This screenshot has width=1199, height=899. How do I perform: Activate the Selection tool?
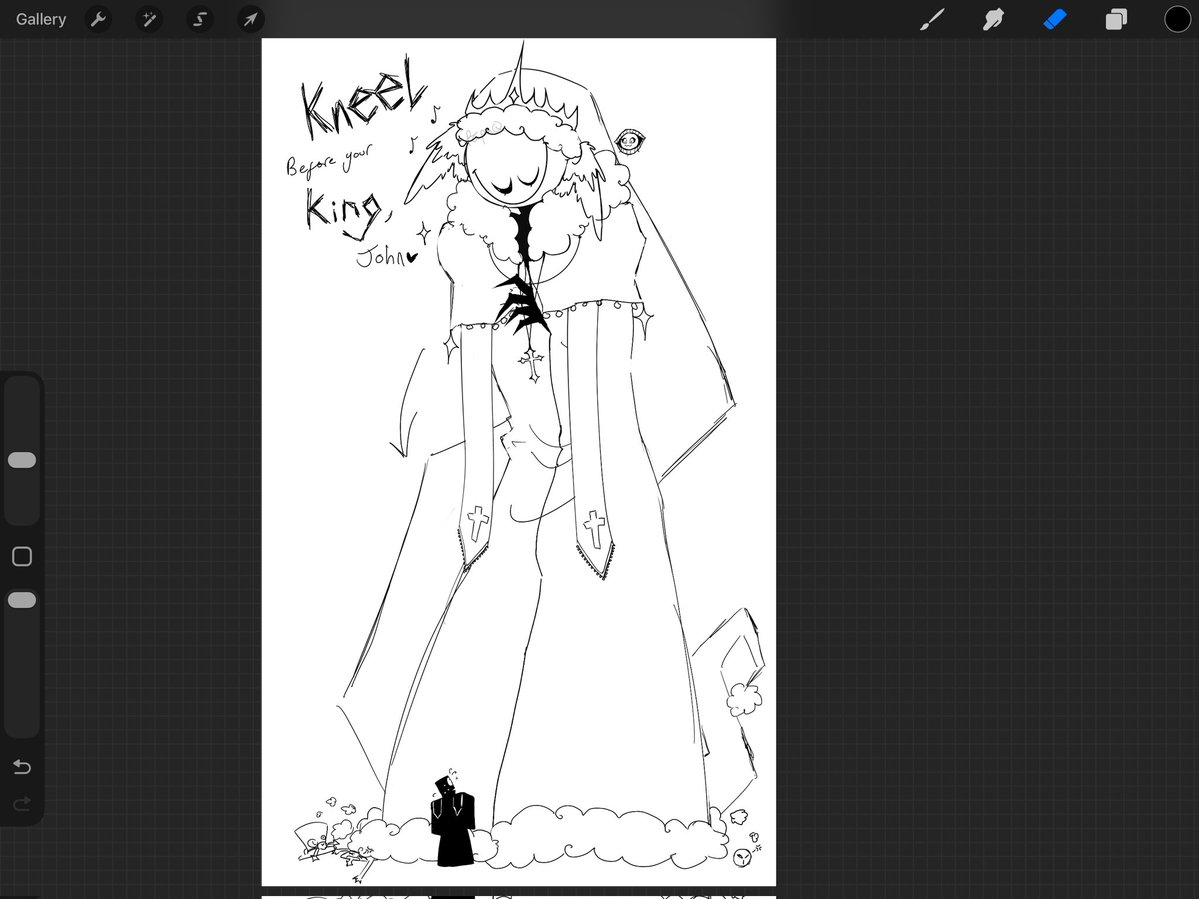point(200,19)
